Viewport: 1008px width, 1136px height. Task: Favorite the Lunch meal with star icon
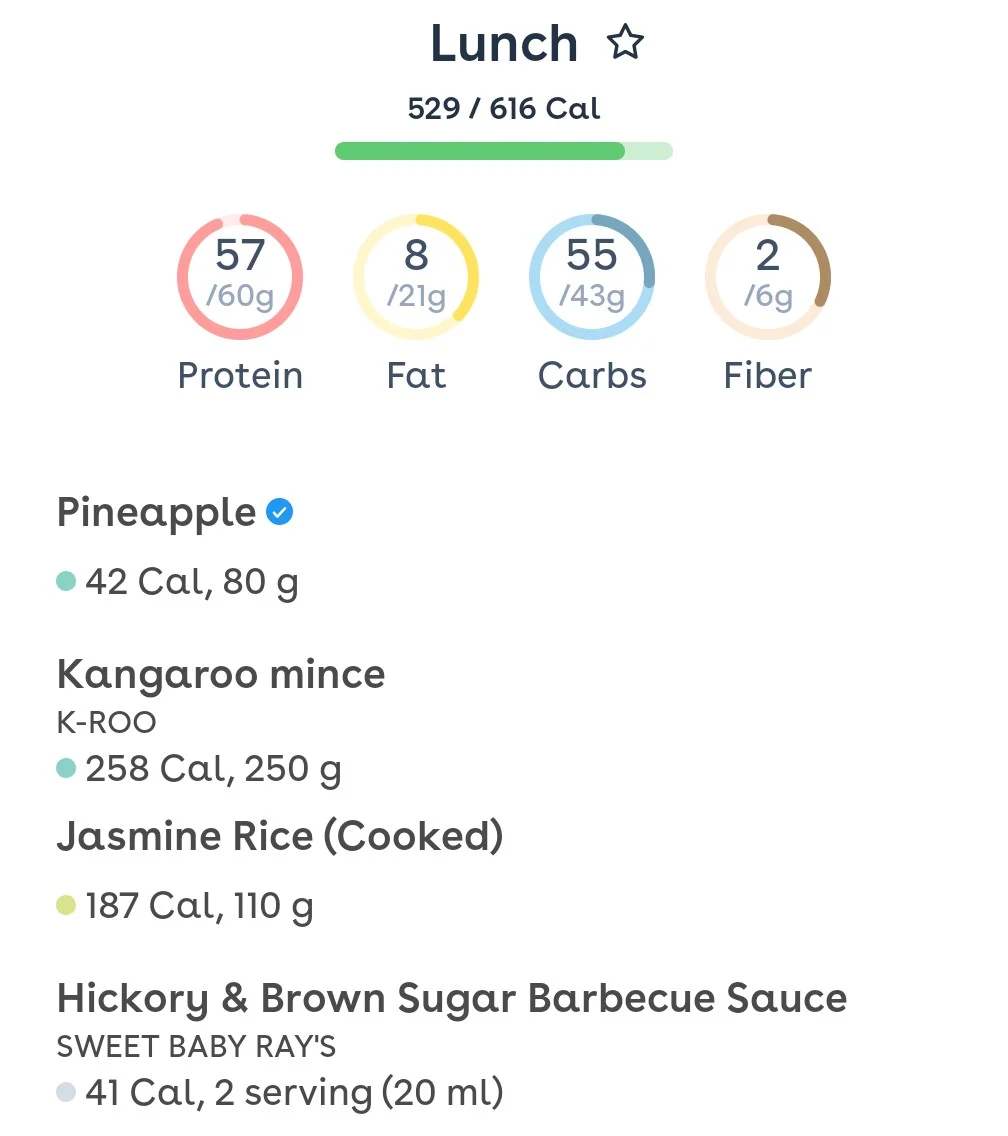(625, 43)
